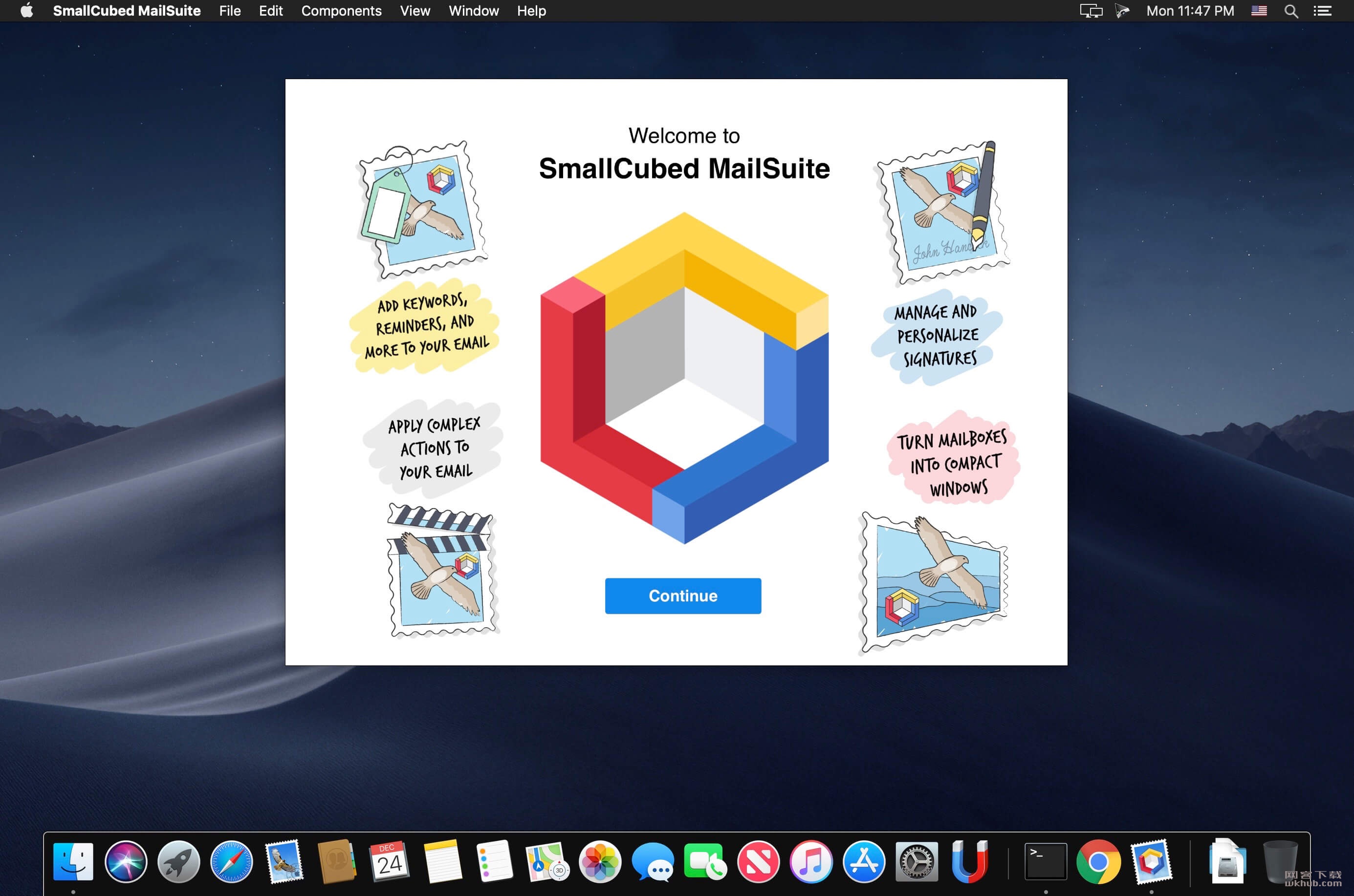This screenshot has width=1354, height=896.
Task: Open Calendar showing Dec 24
Action: (390, 861)
